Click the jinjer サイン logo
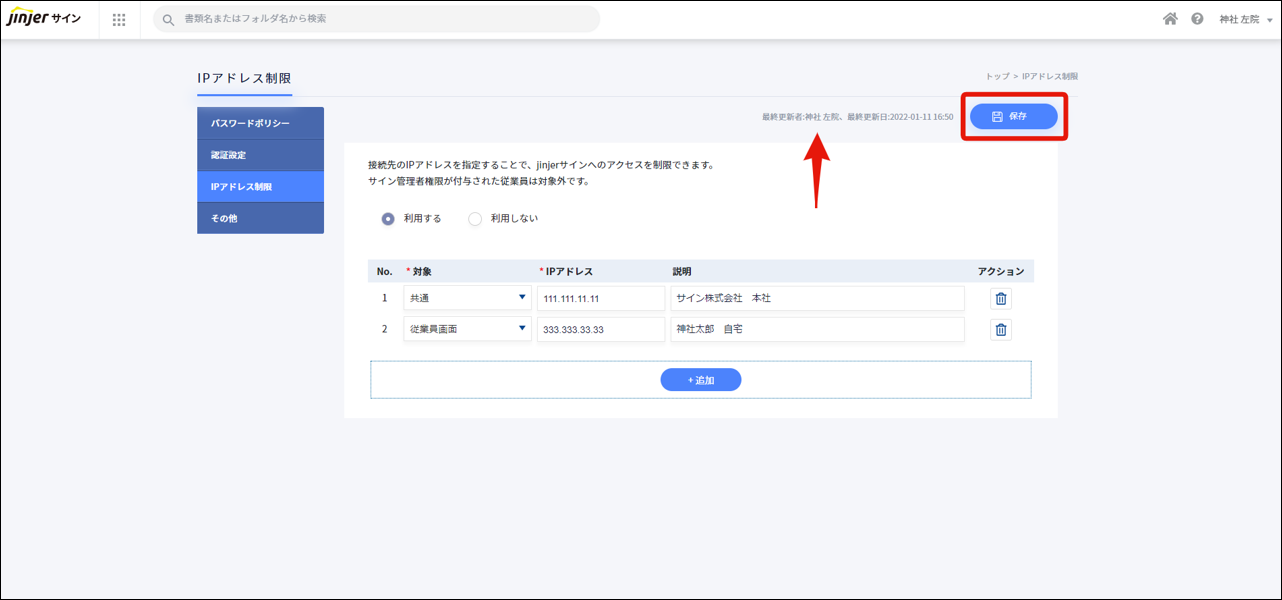This screenshot has width=1282, height=600. [44, 19]
